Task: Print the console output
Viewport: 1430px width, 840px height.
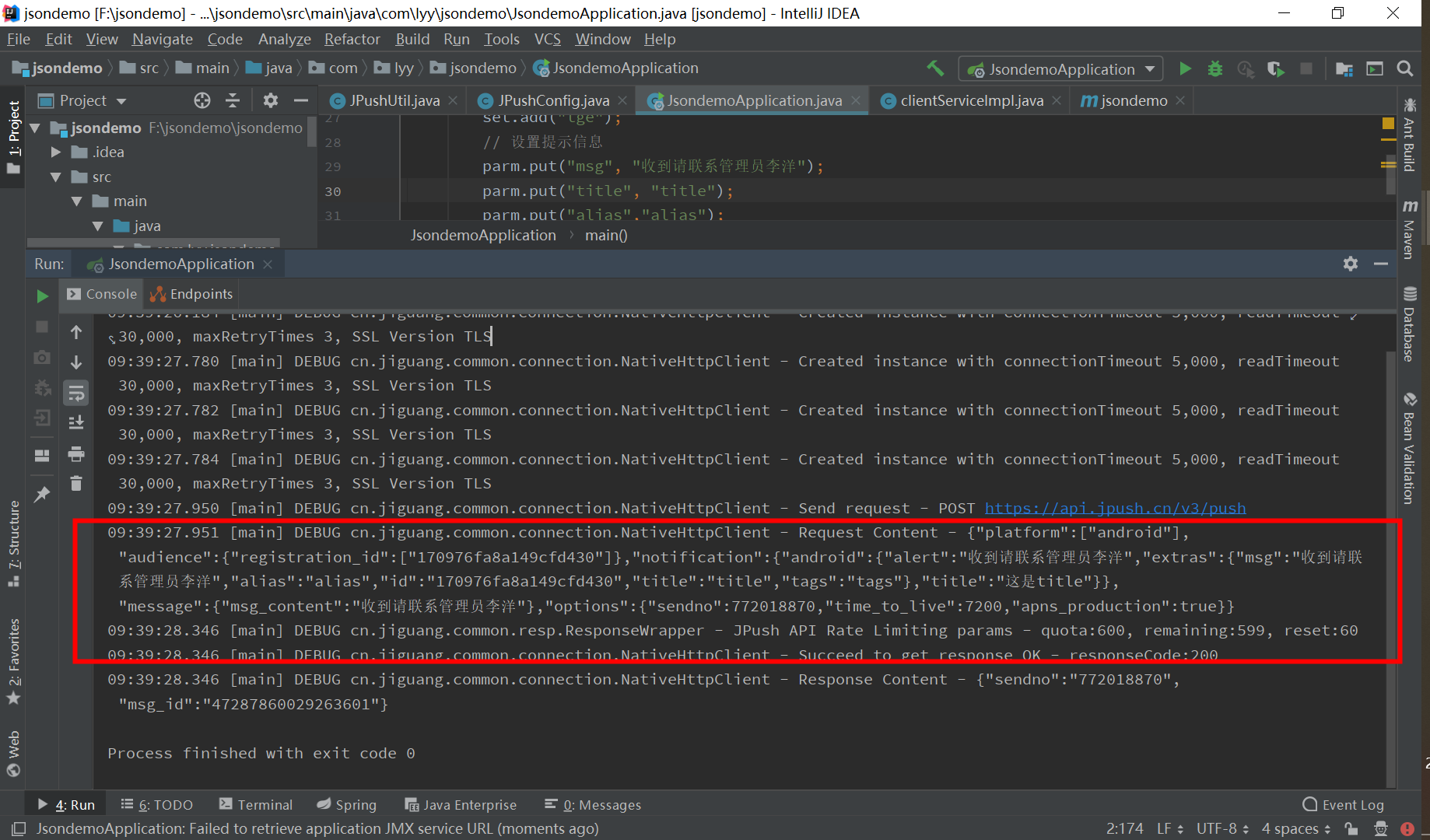Action: pos(76,453)
